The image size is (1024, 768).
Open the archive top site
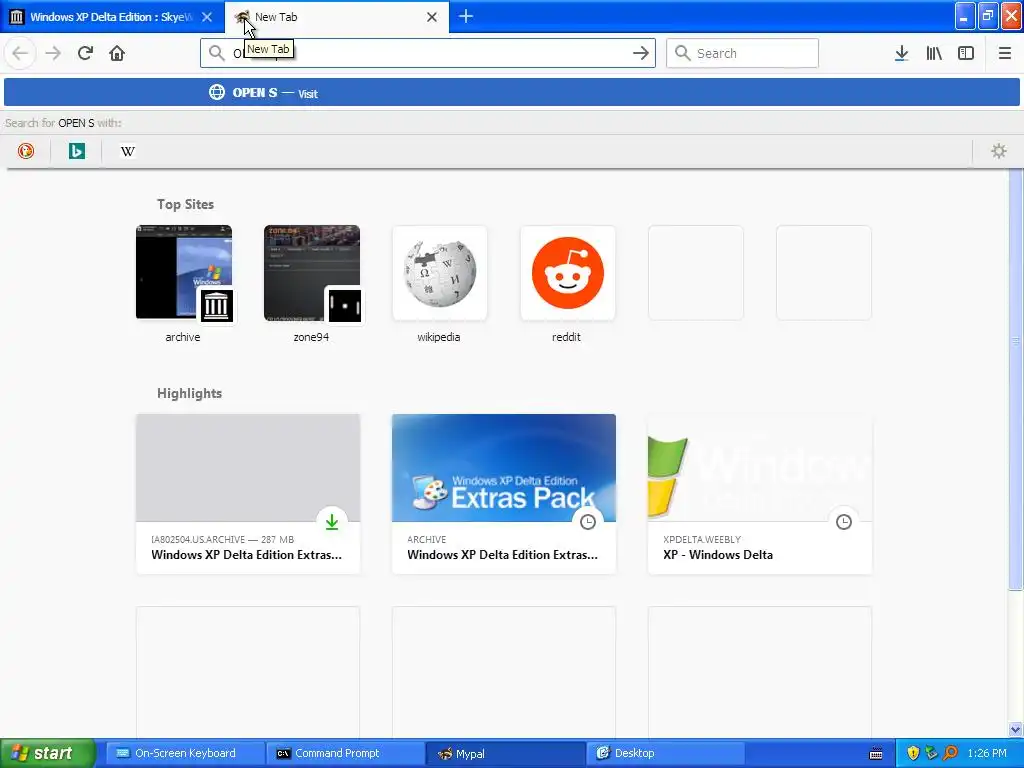(184, 284)
